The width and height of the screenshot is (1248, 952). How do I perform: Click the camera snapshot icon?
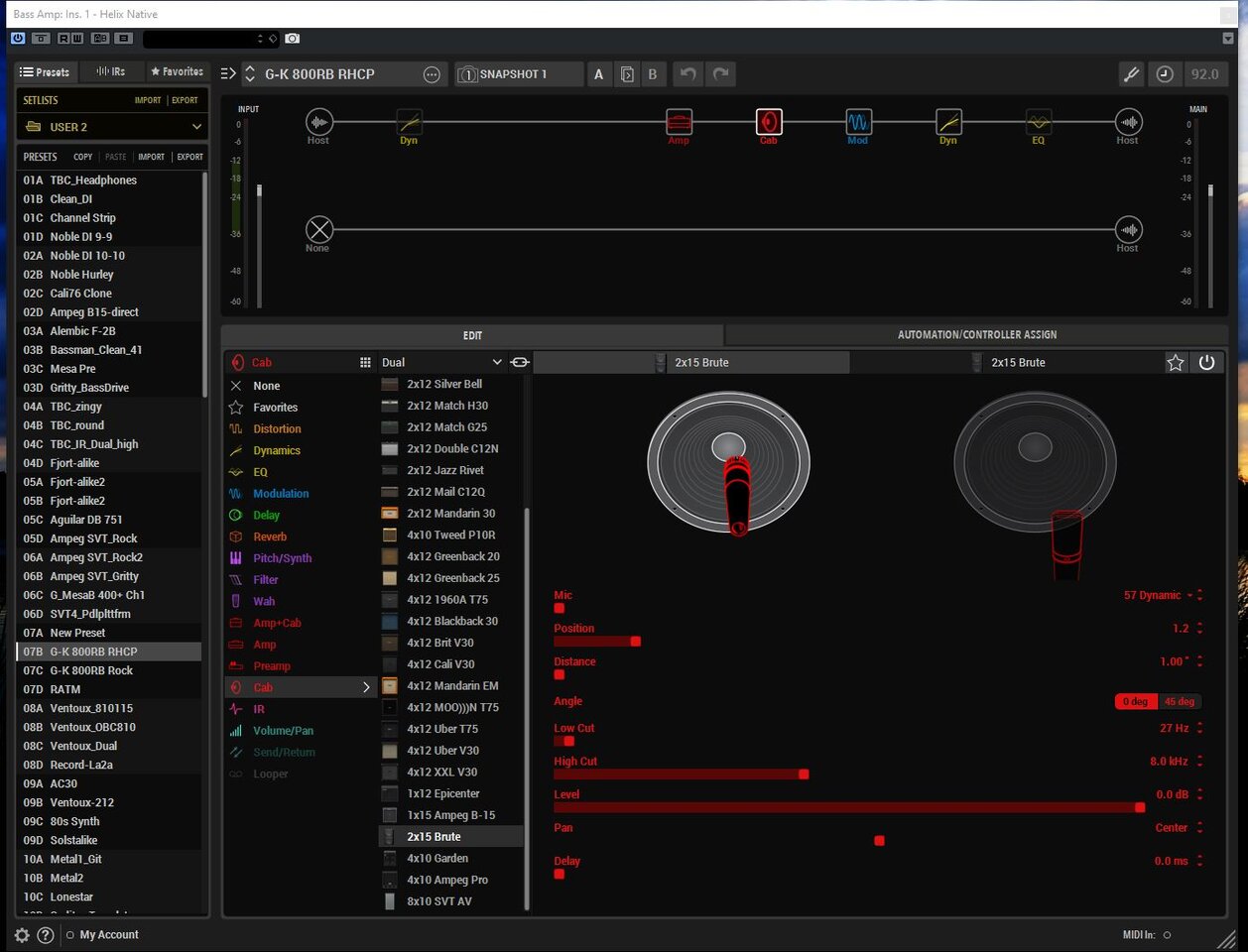[x=293, y=39]
